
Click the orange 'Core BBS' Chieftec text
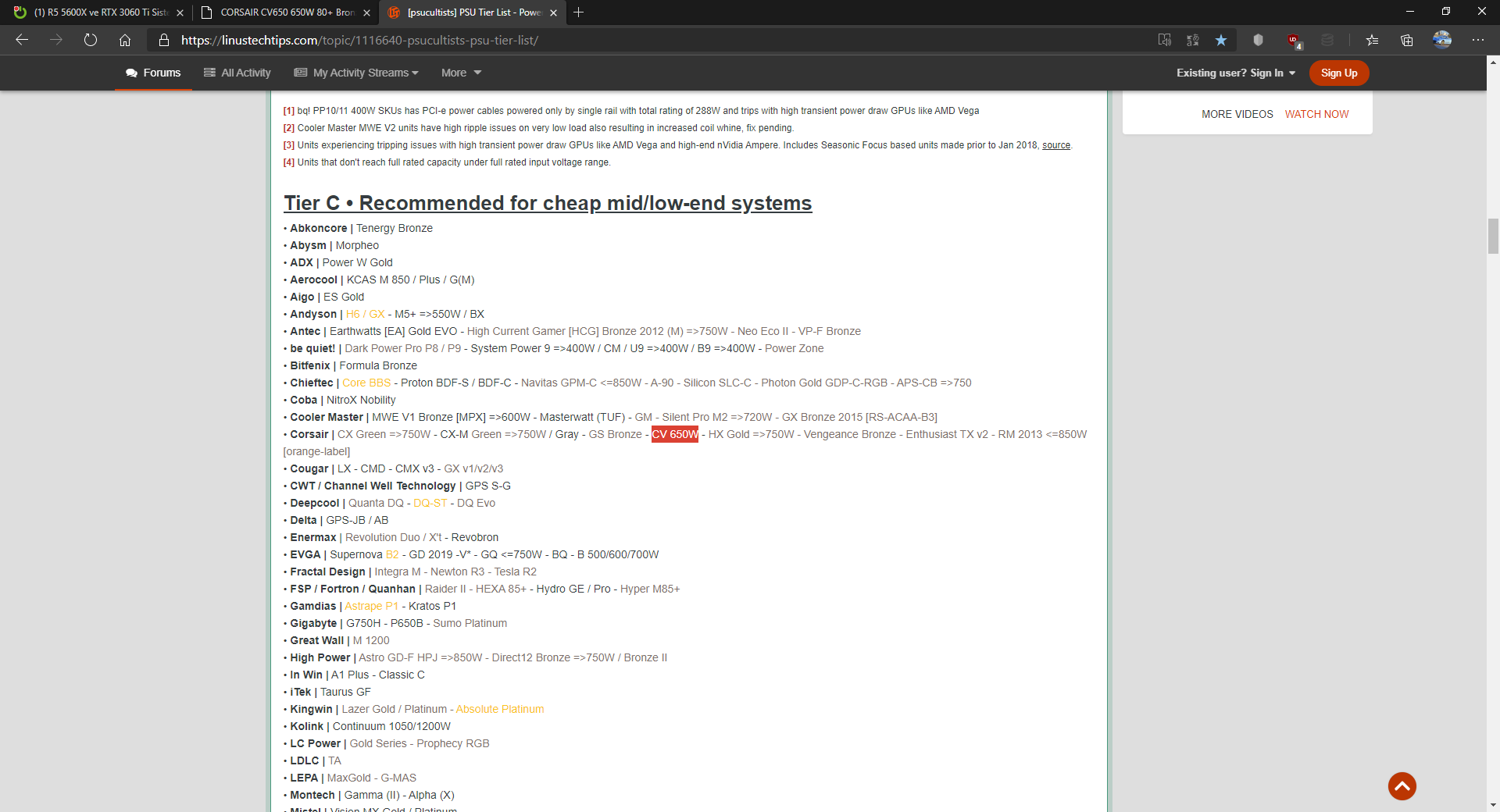(x=366, y=383)
